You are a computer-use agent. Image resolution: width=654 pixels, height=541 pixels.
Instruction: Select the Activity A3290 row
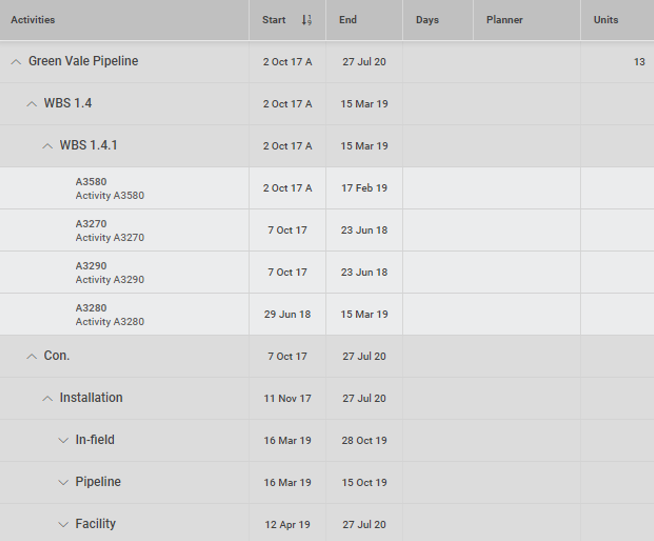point(110,273)
